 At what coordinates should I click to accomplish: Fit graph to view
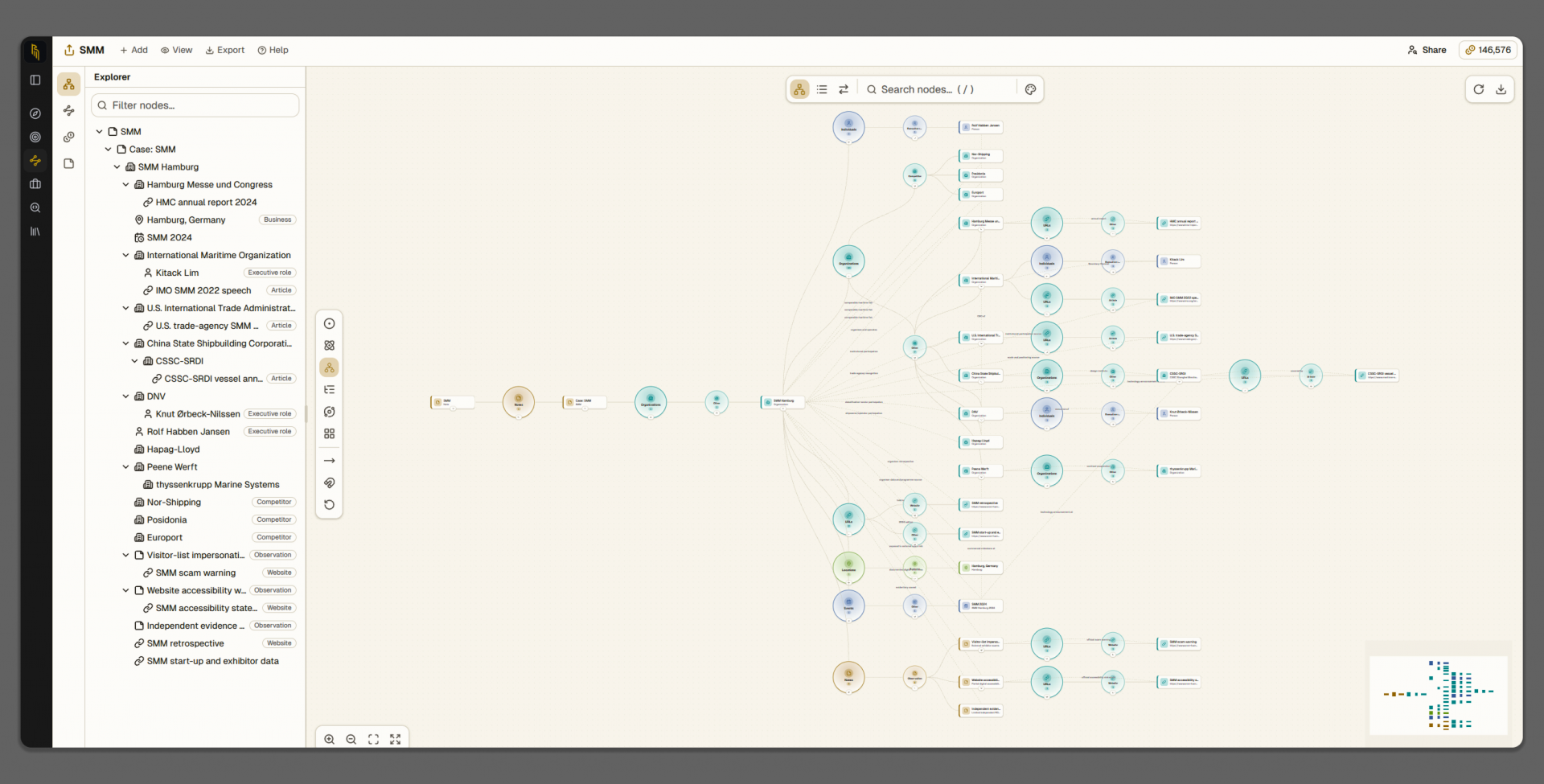[x=374, y=739]
